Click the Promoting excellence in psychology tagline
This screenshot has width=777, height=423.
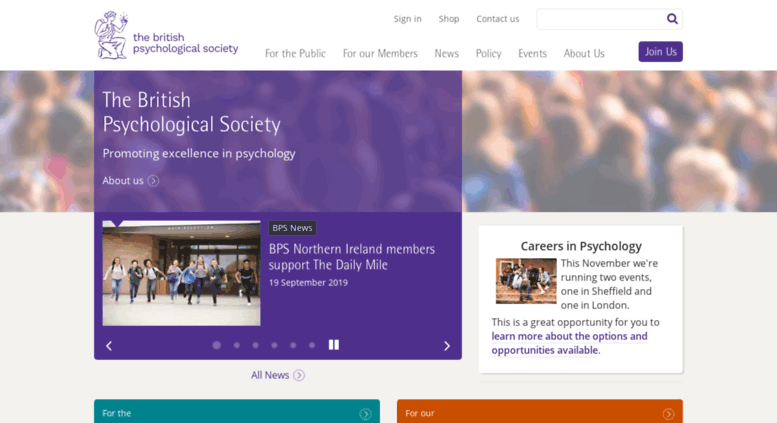(199, 154)
